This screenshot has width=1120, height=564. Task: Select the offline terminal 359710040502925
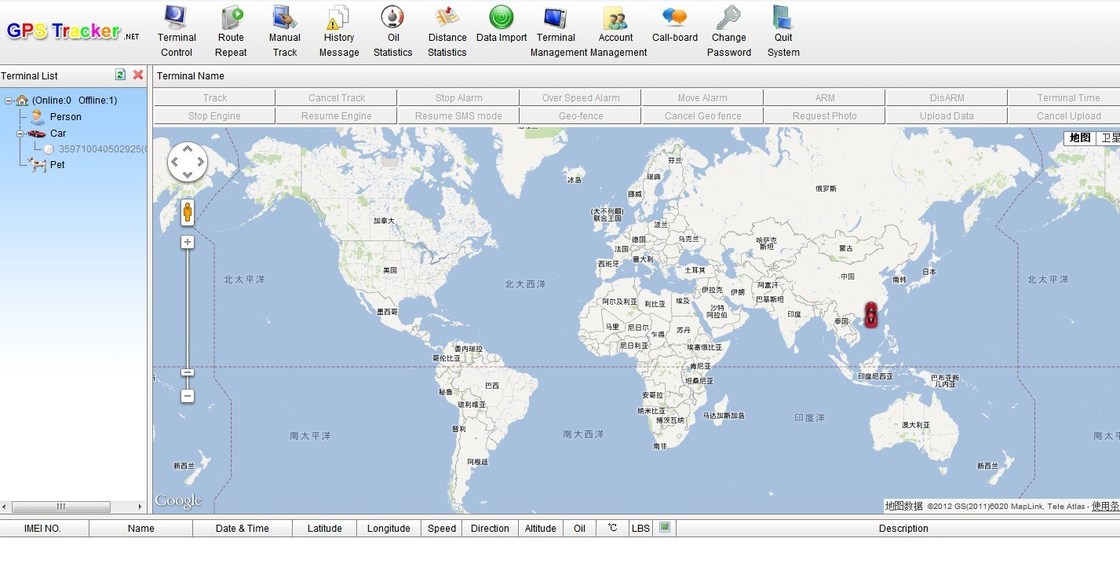tap(100, 149)
